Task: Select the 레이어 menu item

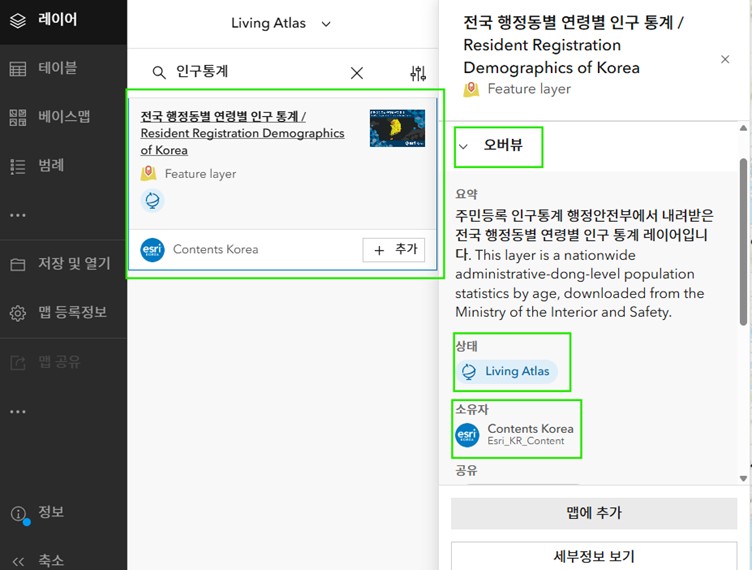Action: pyautogui.click(x=63, y=21)
